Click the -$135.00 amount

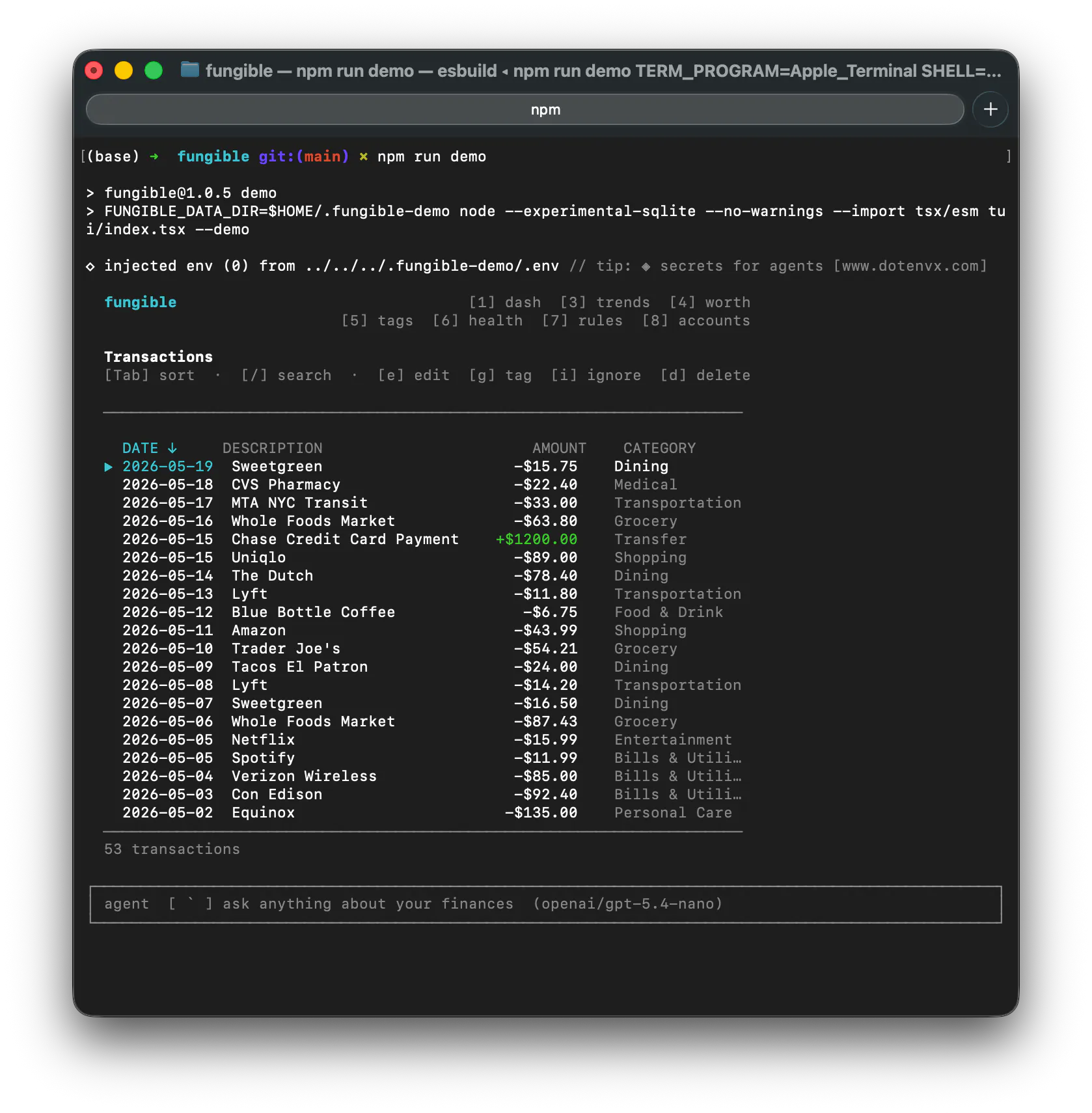[x=541, y=813]
